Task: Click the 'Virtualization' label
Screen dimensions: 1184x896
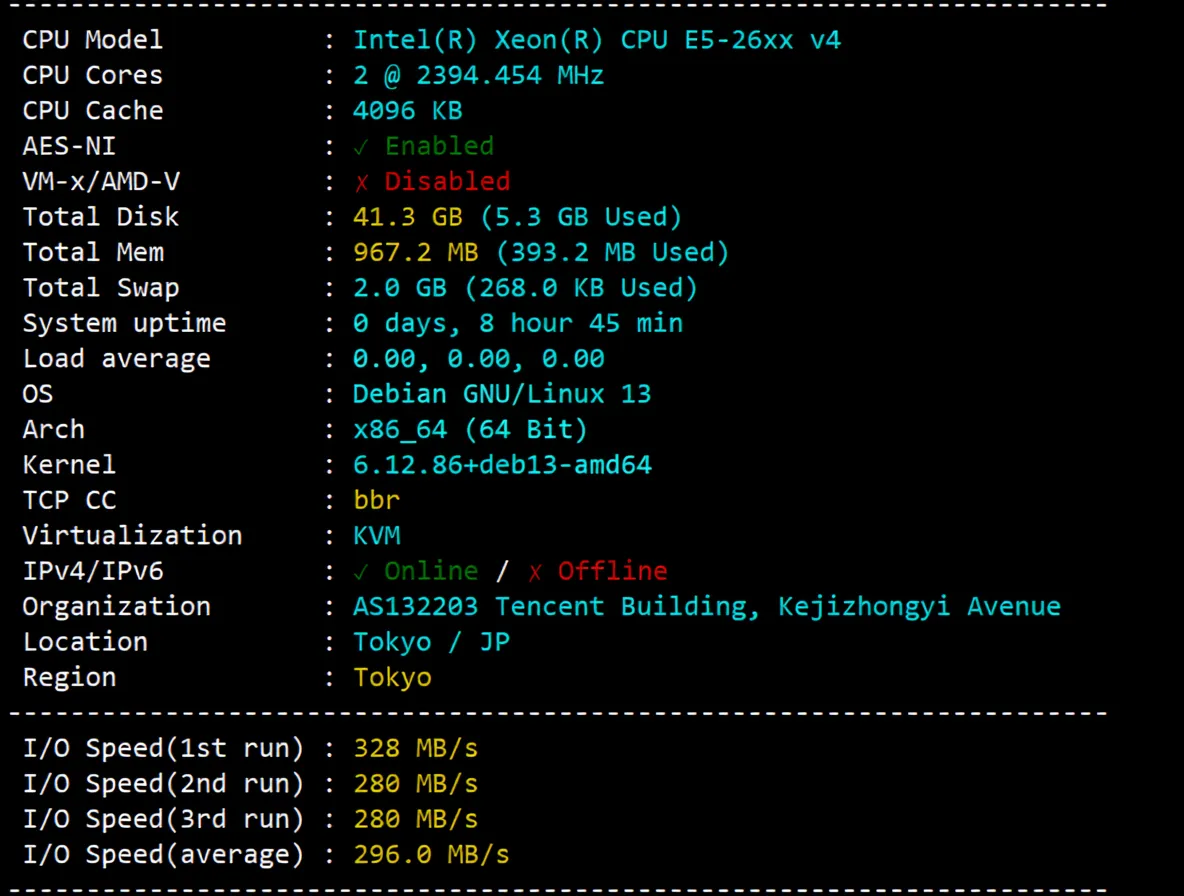Action: [x=132, y=536]
